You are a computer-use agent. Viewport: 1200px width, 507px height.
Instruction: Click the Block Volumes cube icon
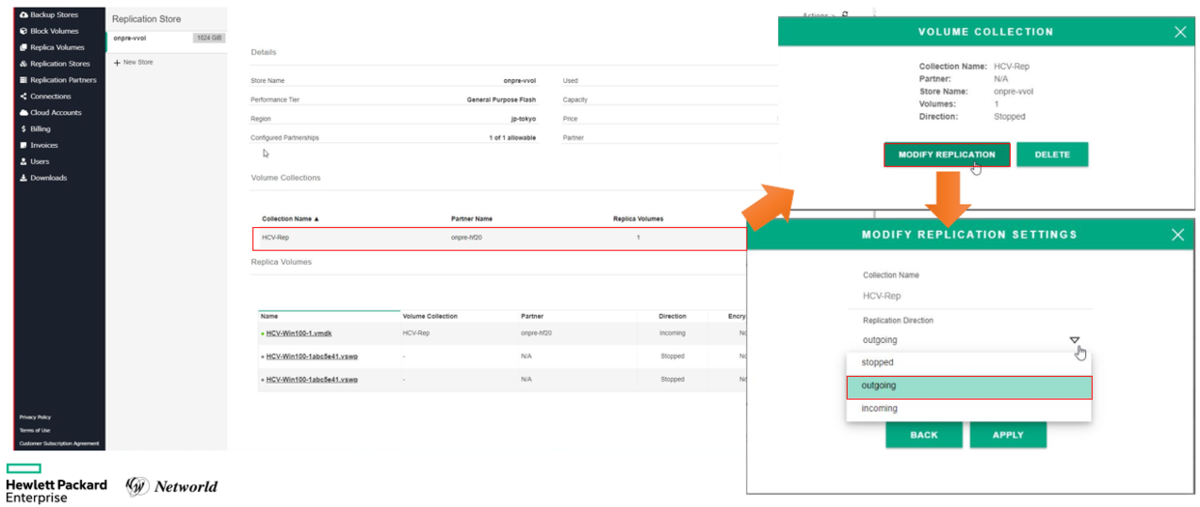[23, 31]
